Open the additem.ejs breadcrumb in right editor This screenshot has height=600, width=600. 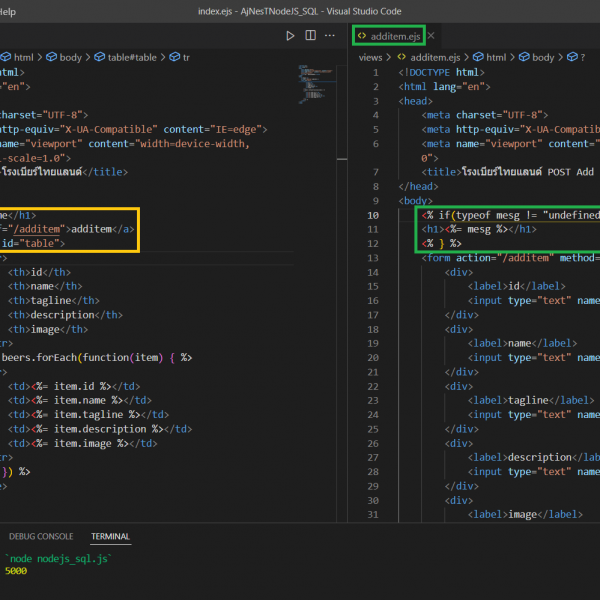click(x=433, y=58)
